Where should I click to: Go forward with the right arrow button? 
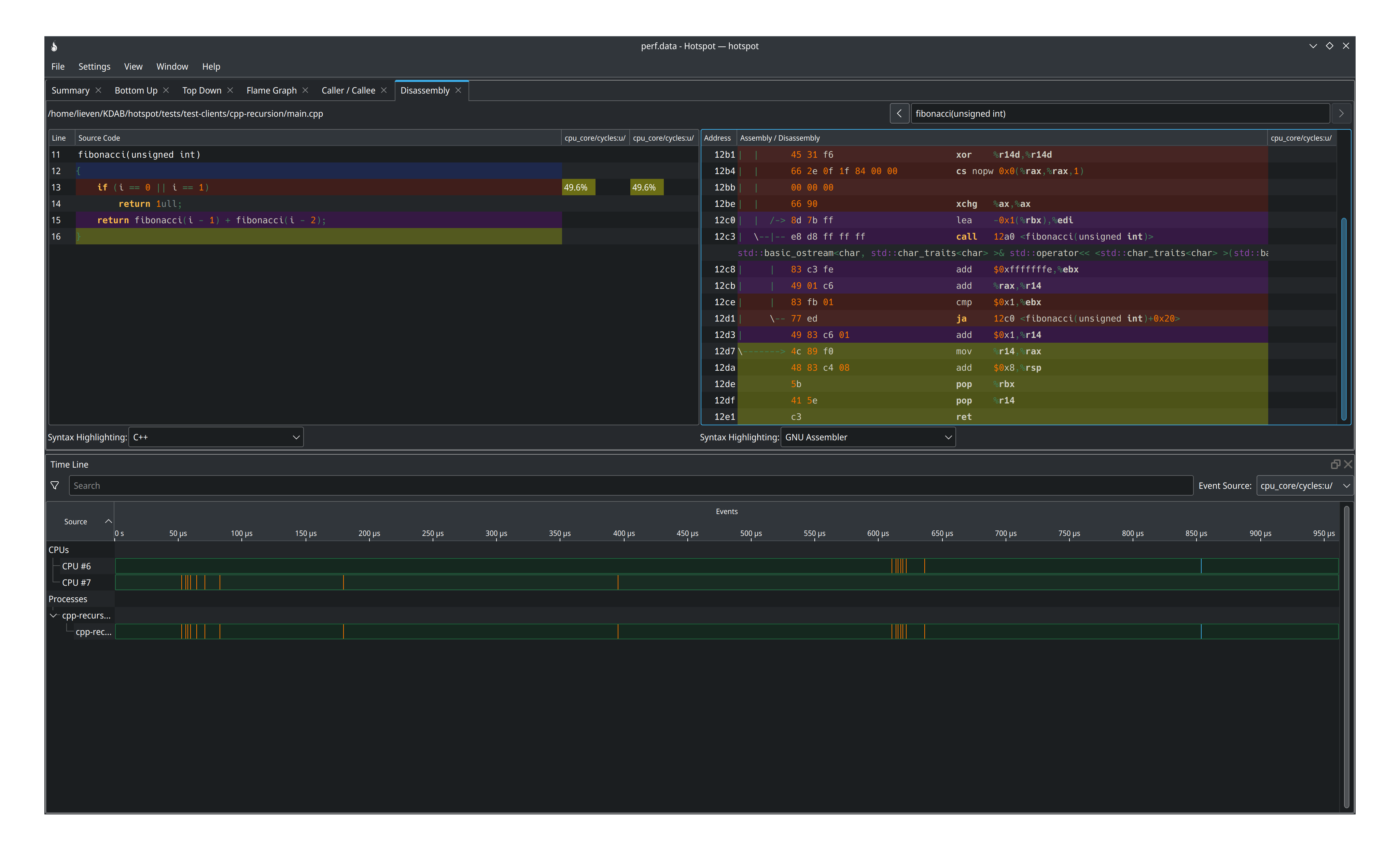coord(1341,114)
